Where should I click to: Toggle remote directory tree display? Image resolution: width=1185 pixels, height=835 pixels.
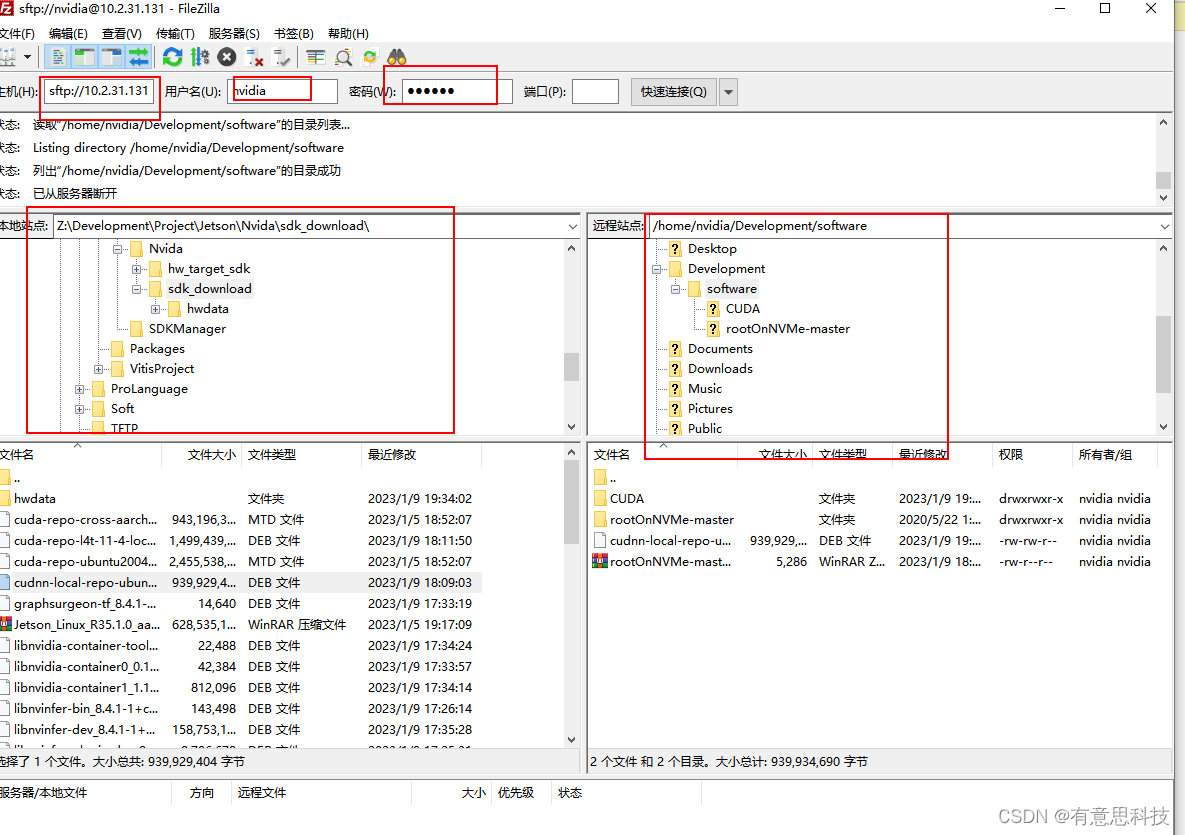click(112, 57)
